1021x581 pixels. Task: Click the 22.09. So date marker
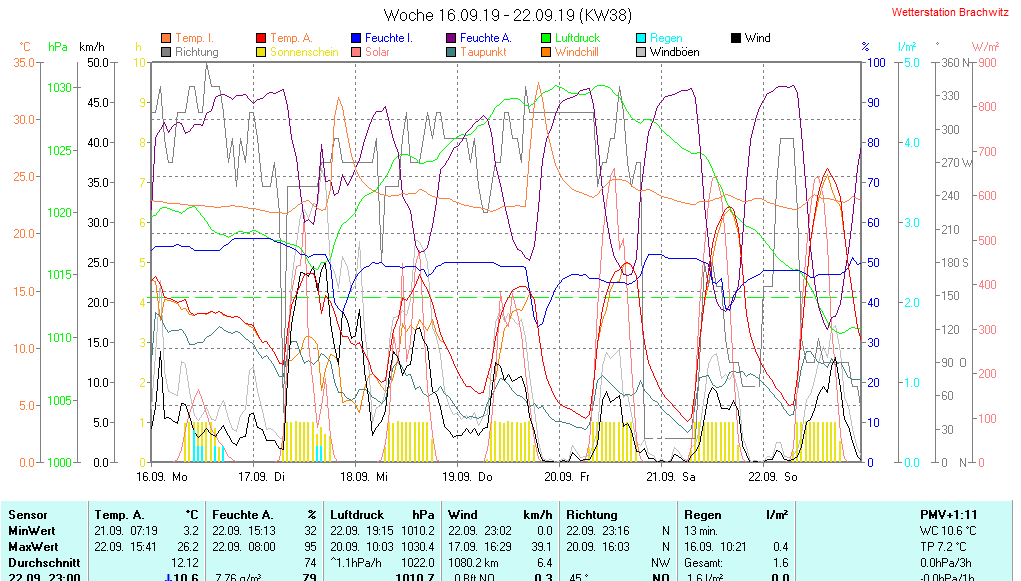click(774, 478)
